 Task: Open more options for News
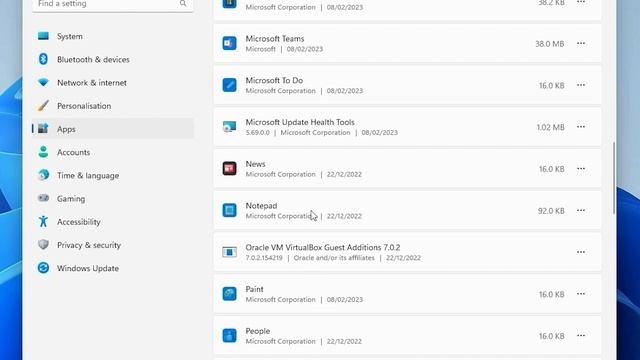coord(581,169)
